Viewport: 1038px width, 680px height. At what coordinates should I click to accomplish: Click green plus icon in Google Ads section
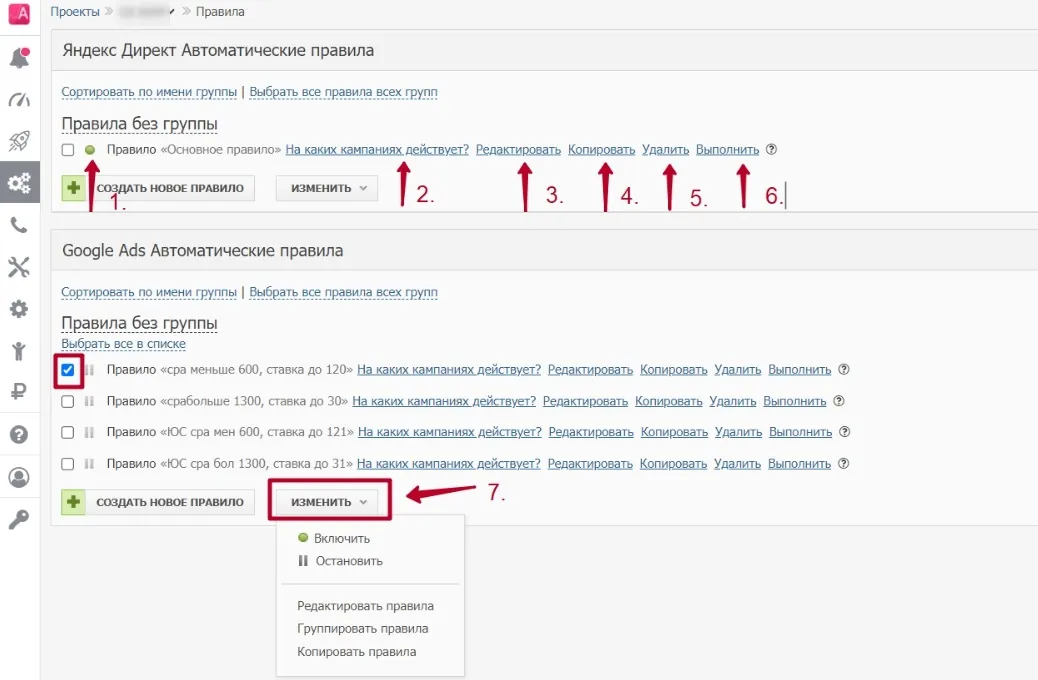(x=73, y=502)
